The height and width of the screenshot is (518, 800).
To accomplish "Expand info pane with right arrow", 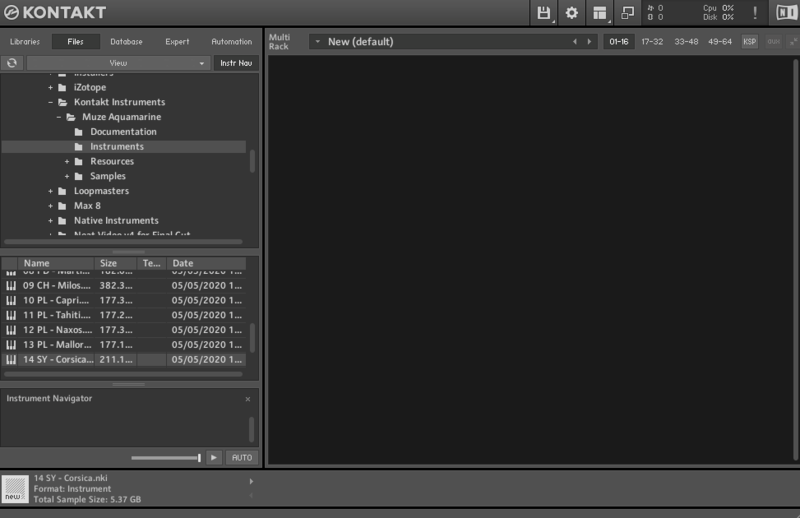I will pos(251,481).
